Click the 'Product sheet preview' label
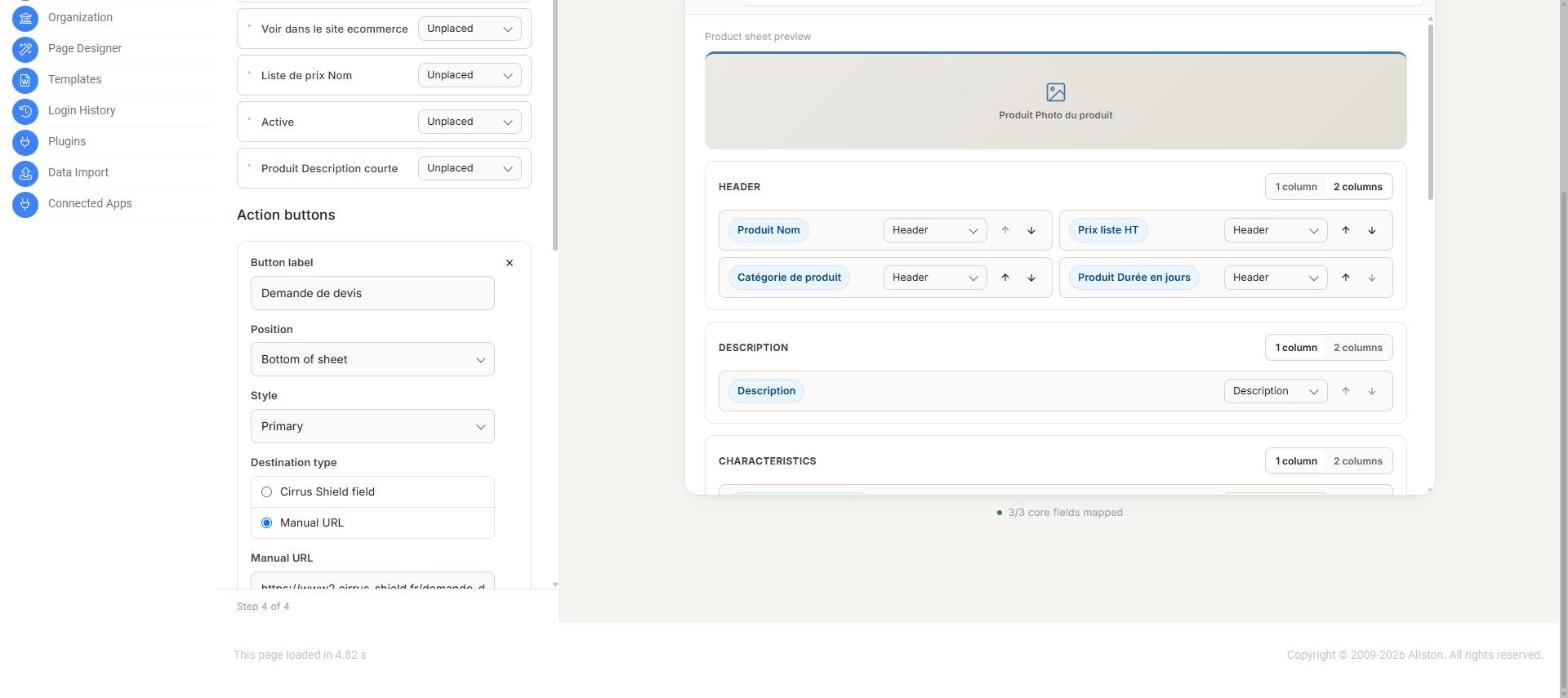The image size is (1568, 698). [758, 37]
